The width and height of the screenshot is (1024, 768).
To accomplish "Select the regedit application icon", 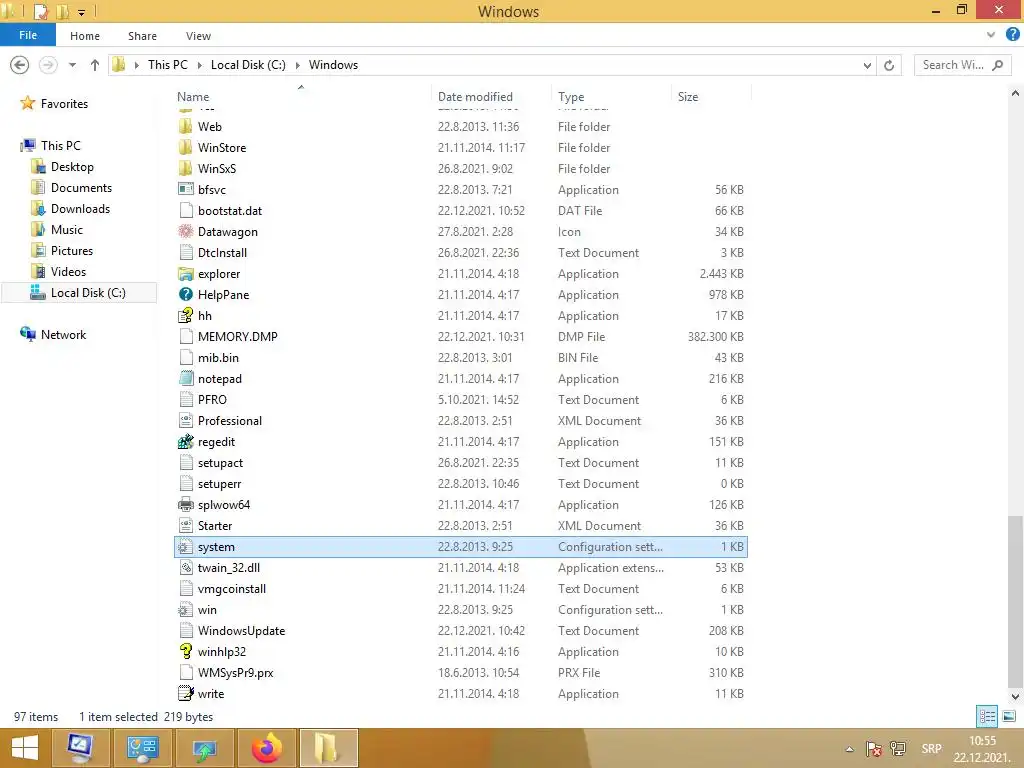I will [x=186, y=441].
